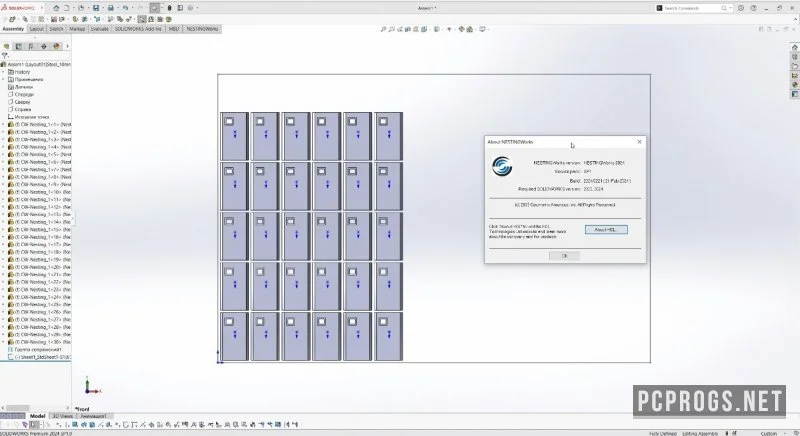Expand the CW-Nesting_1<10> component node
Screen dimensions: 800x436
coord(3,192)
